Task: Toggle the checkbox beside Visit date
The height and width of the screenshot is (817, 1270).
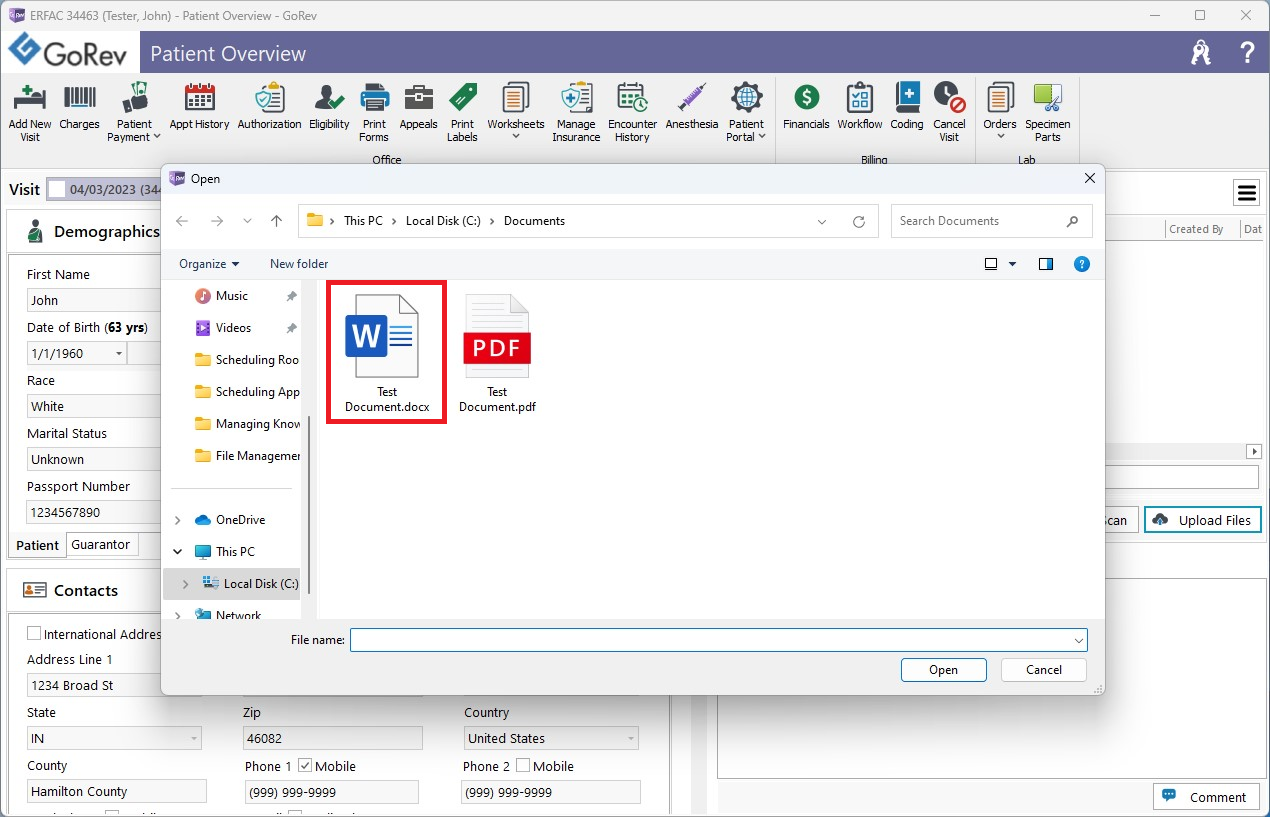Action: [57, 189]
